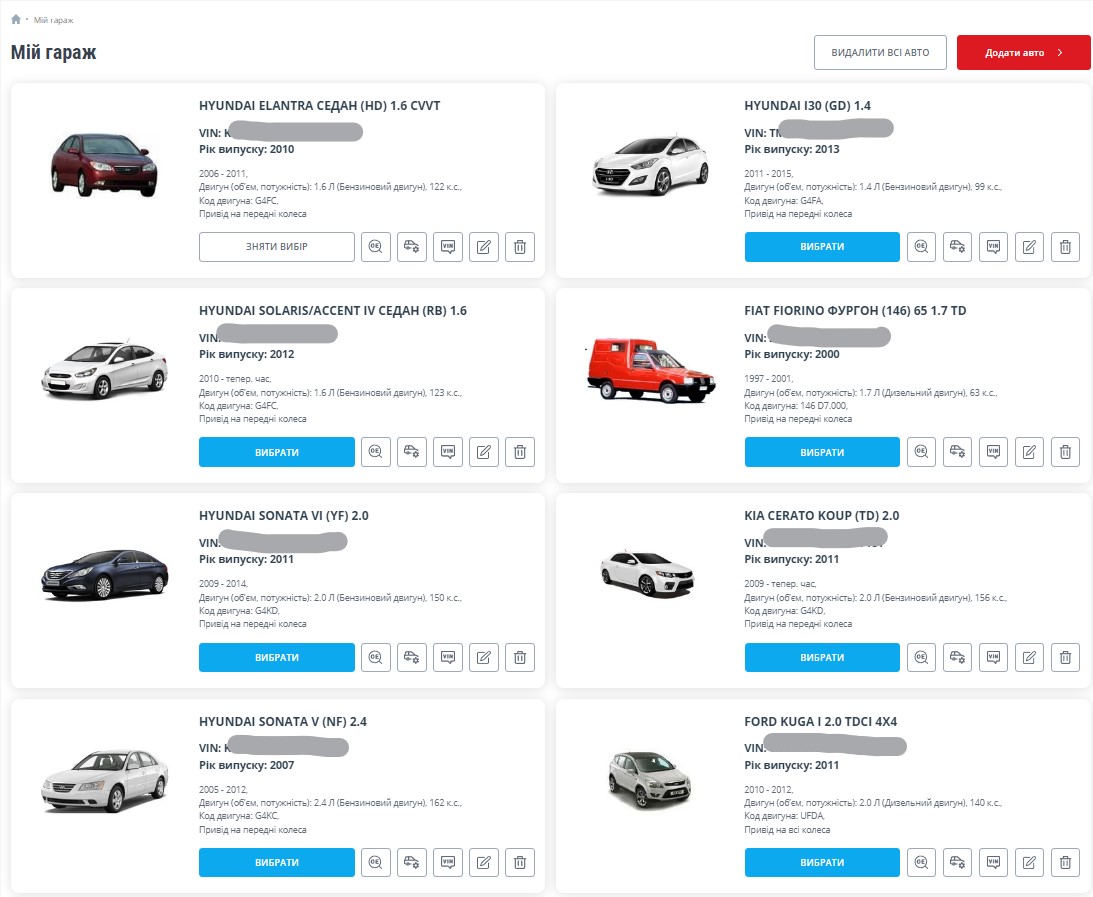The width and height of the screenshot is (1093, 897).
Task: Open car service icon for Hyundai I30
Action: [957, 247]
